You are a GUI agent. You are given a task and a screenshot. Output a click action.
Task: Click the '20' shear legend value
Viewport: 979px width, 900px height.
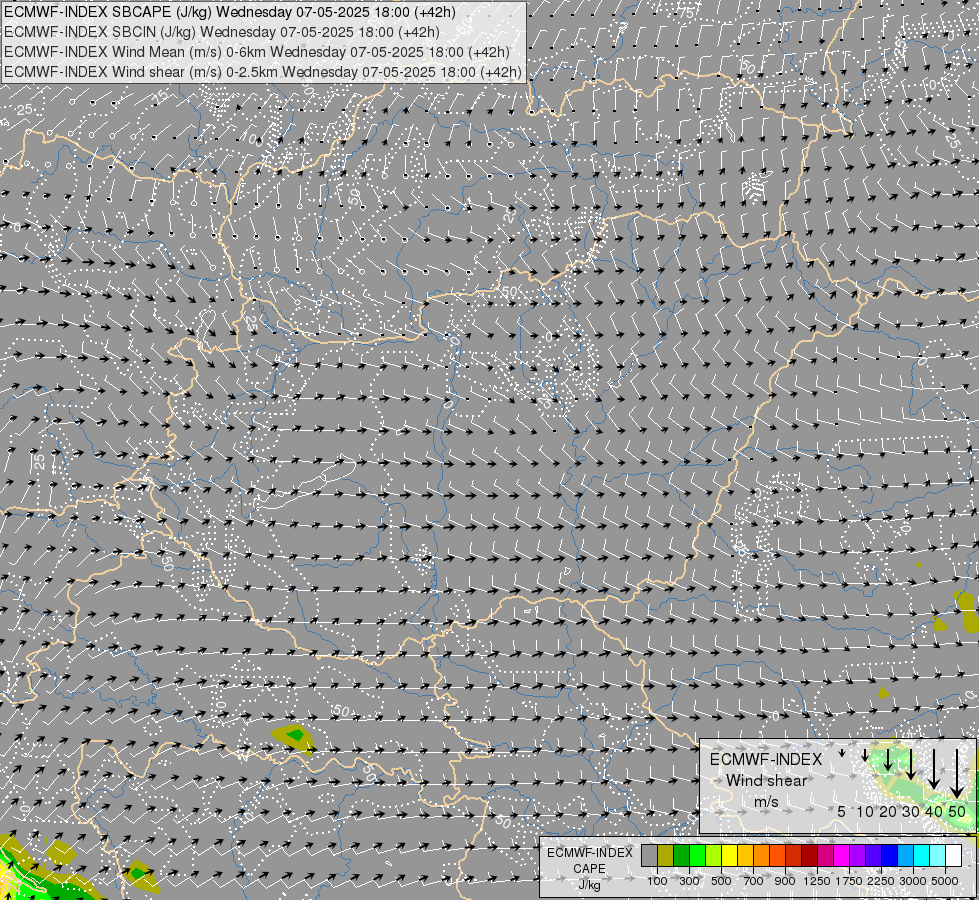(888, 811)
